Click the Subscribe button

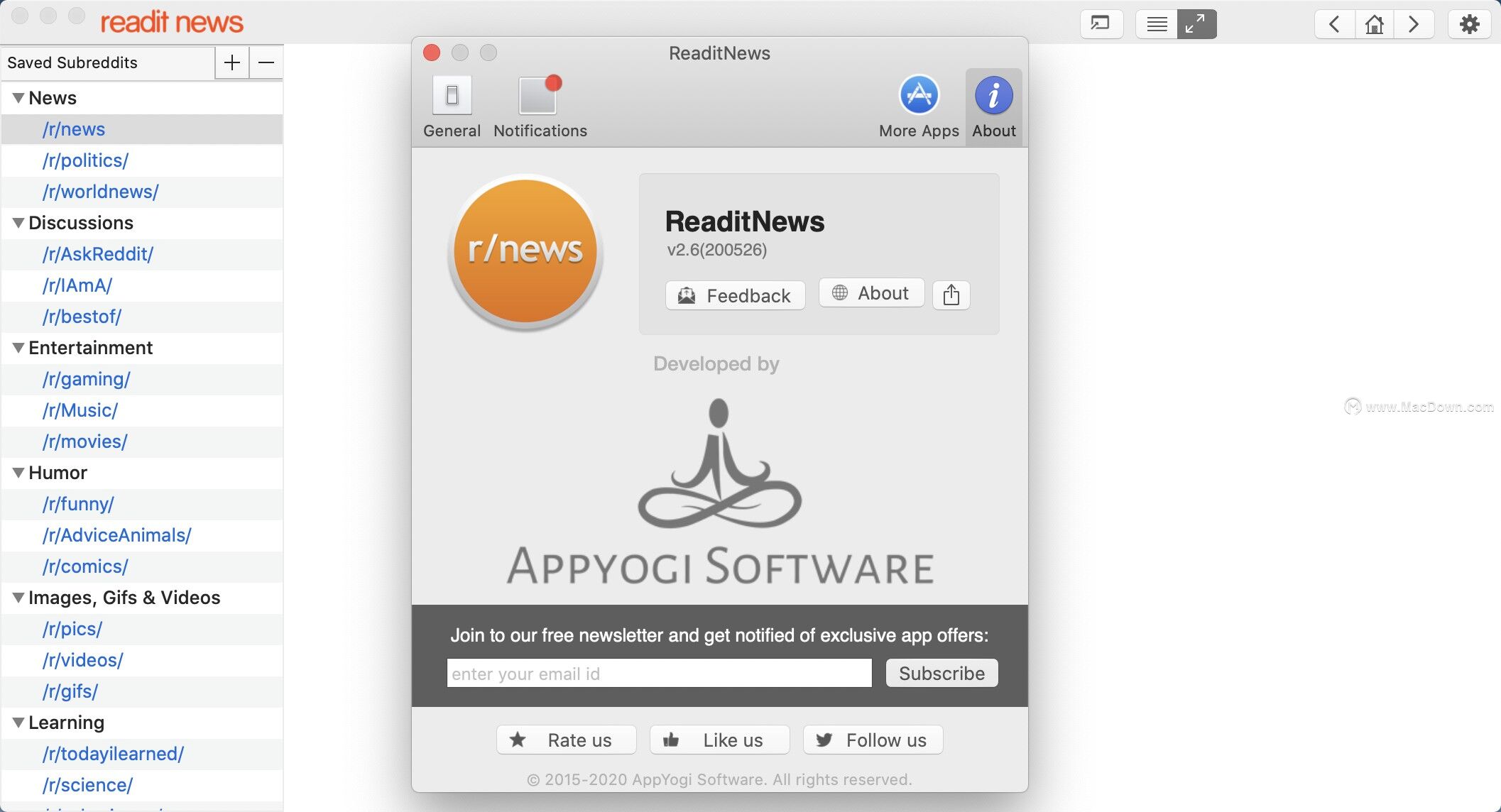(941, 673)
